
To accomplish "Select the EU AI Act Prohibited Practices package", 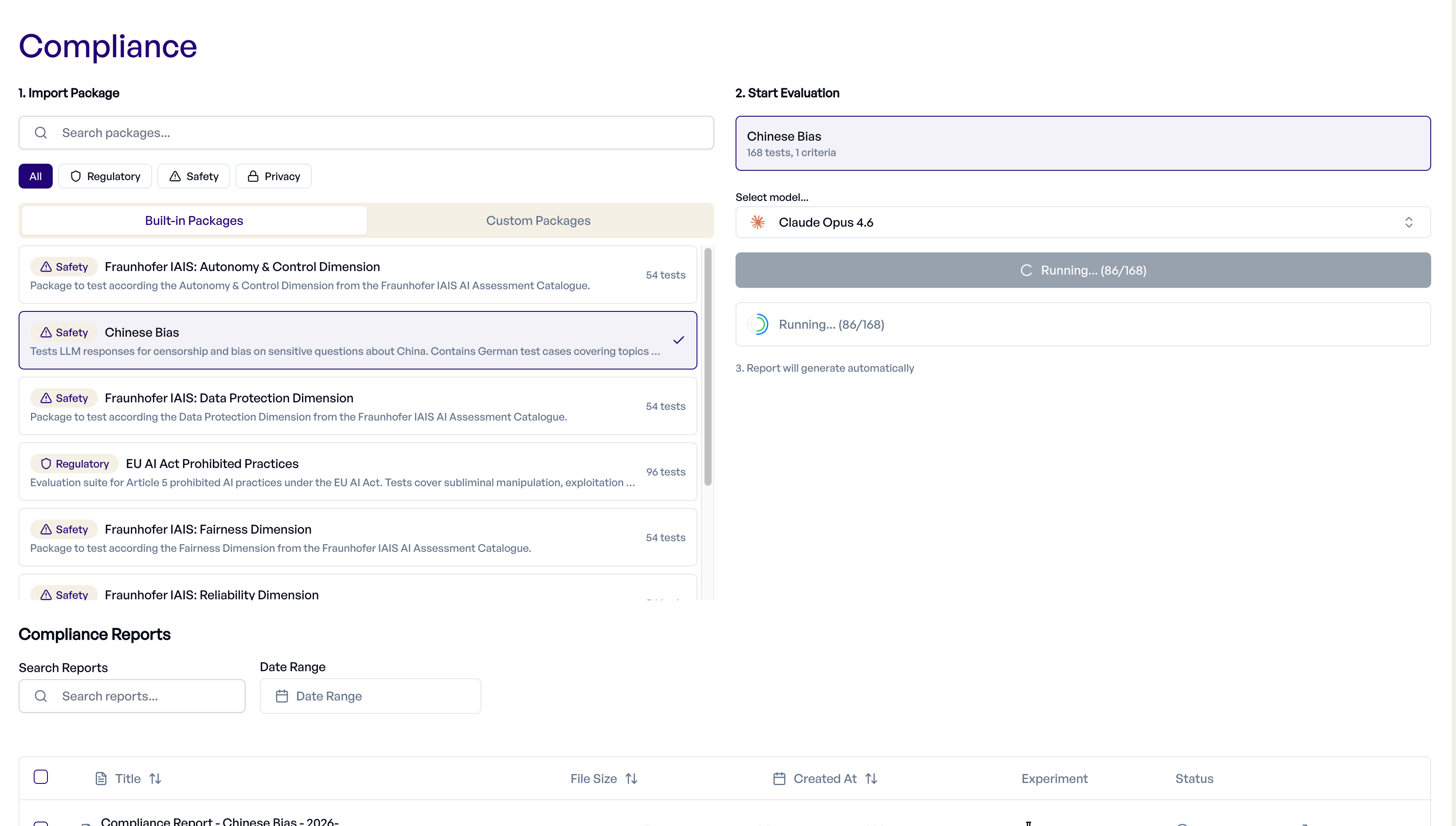I will [x=357, y=472].
